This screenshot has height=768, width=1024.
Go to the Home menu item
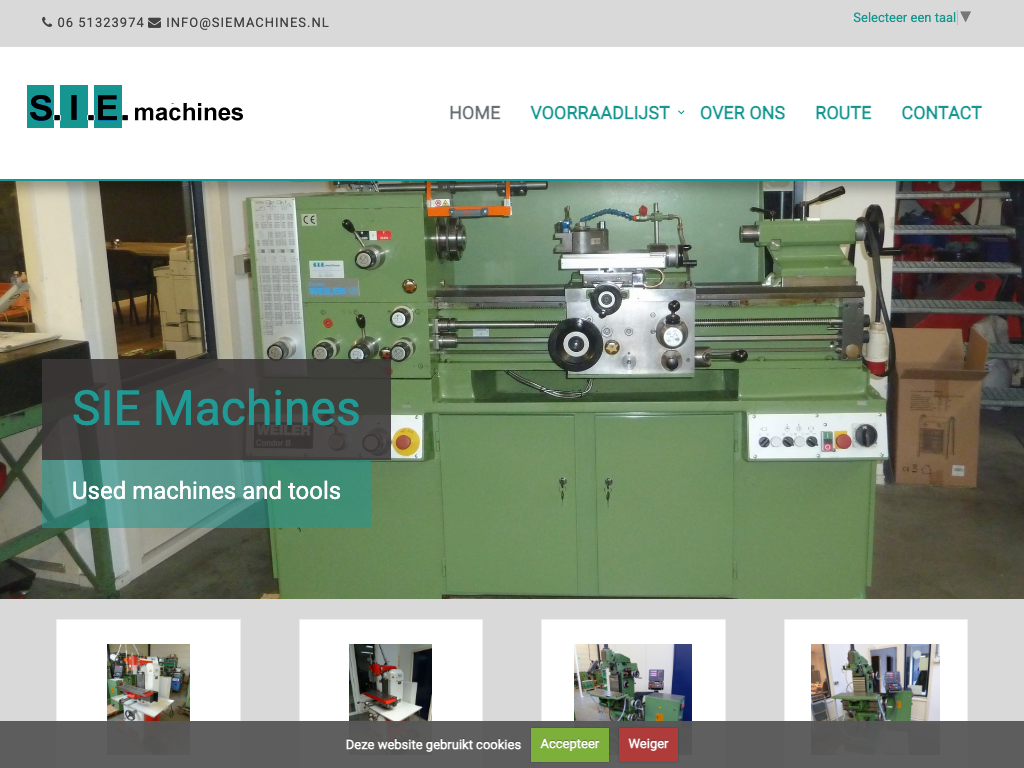coord(474,113)
